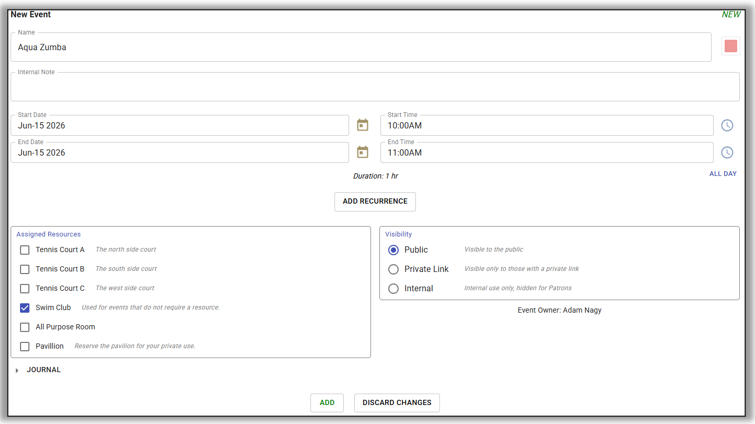The width and height of the screenshot is (755, 424).
Task: Click the pink event color swatch
Action: [x=731, y=47]
